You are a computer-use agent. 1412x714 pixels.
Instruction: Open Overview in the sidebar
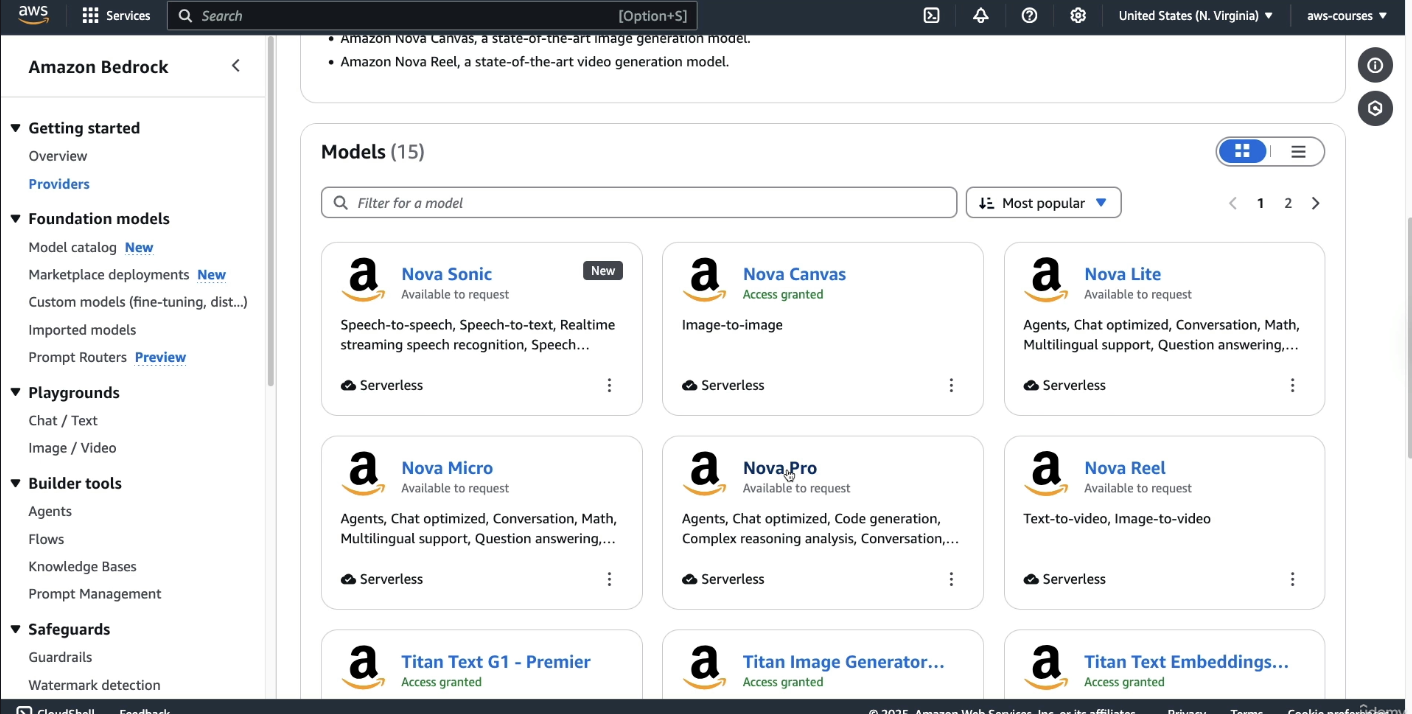(58, 156)
